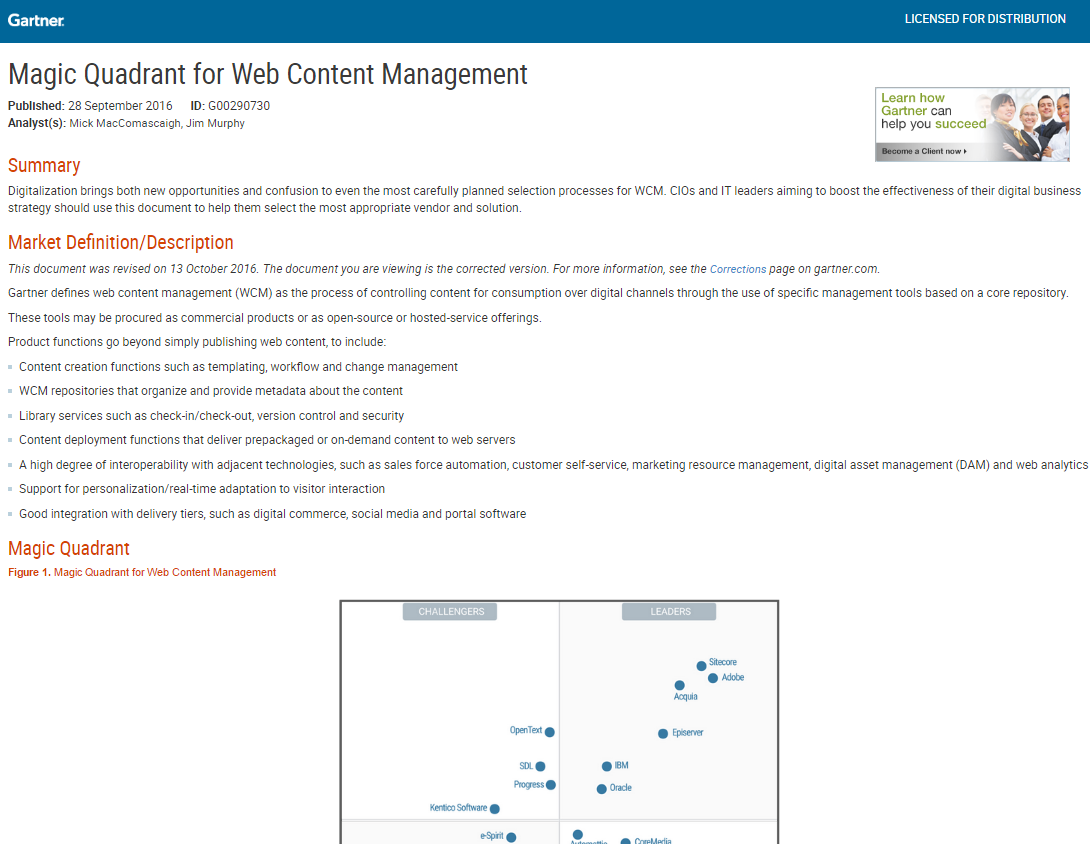Click the CHALLENGERS quadrant label
1090x844 pixels.
tap(450, 612)
